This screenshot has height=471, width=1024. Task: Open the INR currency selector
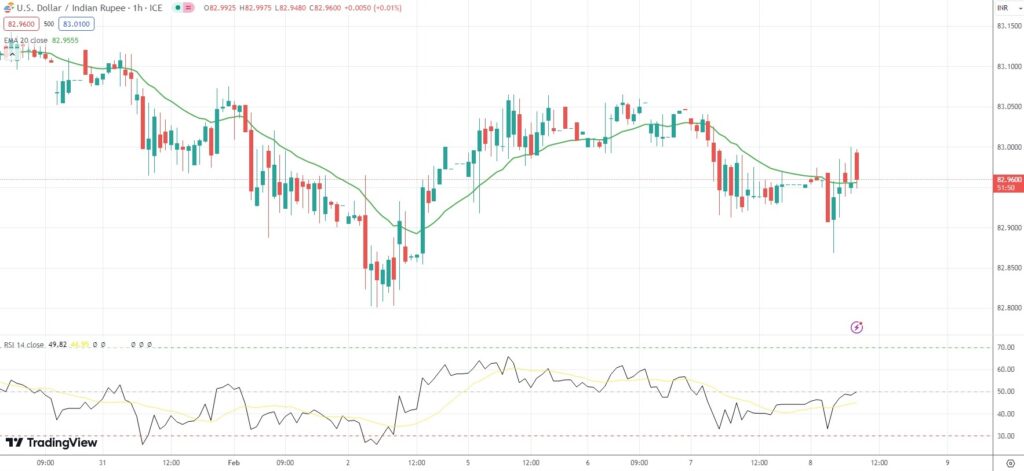[1003, 8]
